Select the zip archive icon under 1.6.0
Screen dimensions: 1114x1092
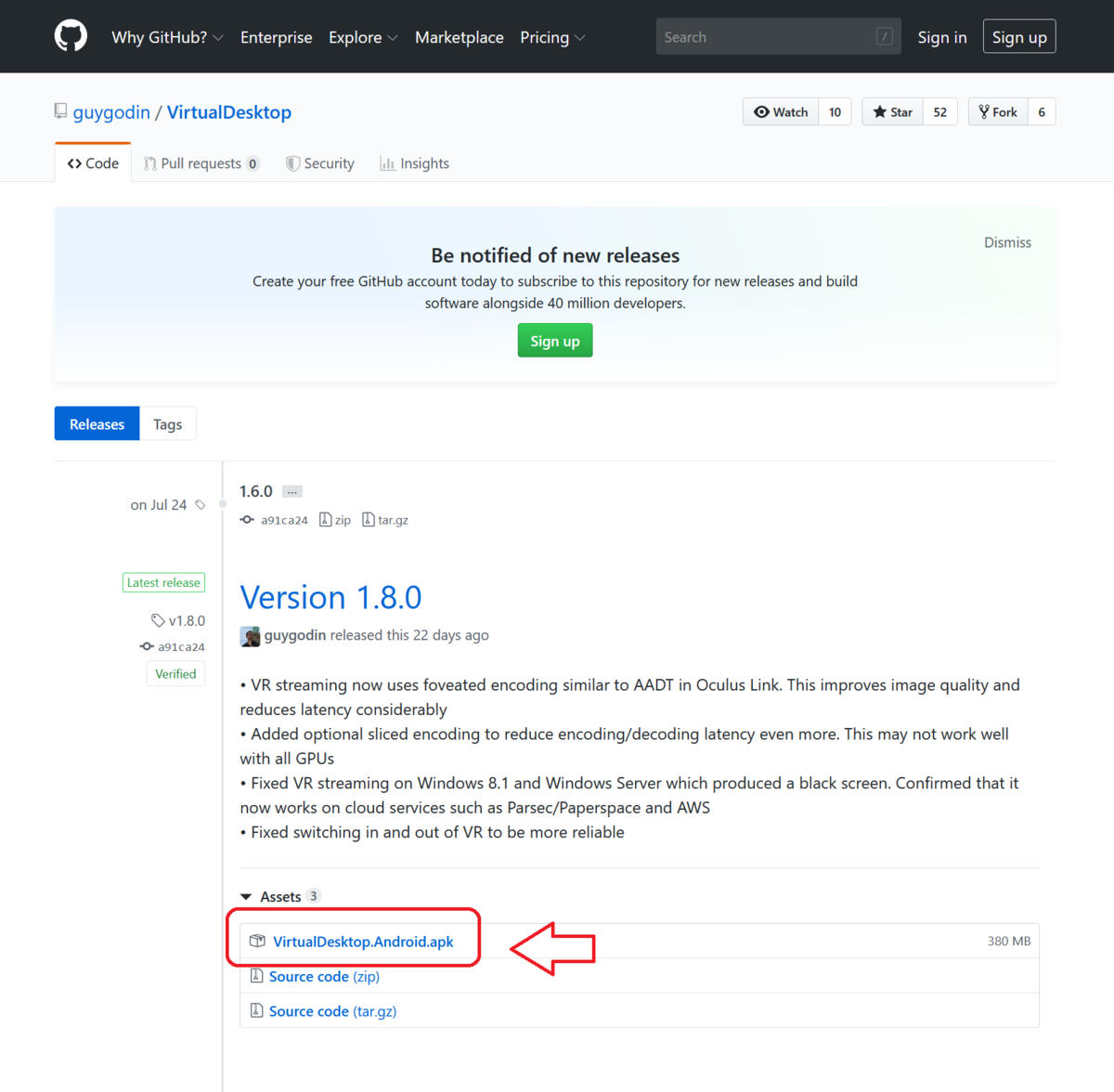[327, 520]
